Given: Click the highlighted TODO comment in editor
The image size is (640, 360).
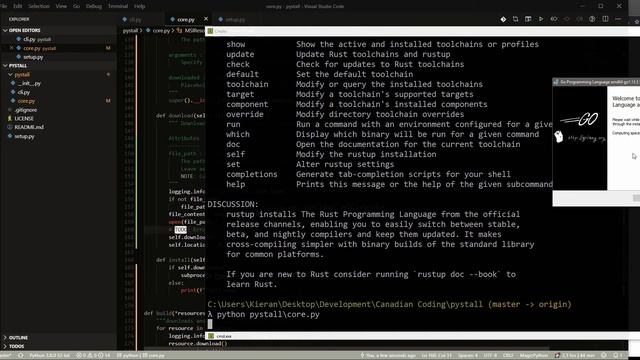Looking at the screenshot, I should [x=180, y=230].
